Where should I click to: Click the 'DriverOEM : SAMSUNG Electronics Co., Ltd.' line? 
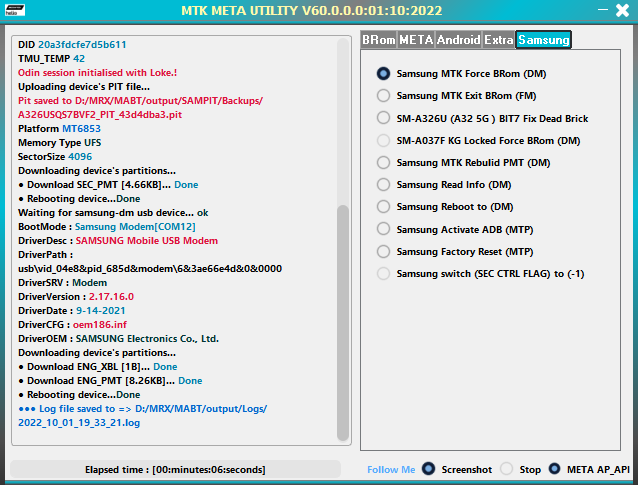(x=118, y=339)
